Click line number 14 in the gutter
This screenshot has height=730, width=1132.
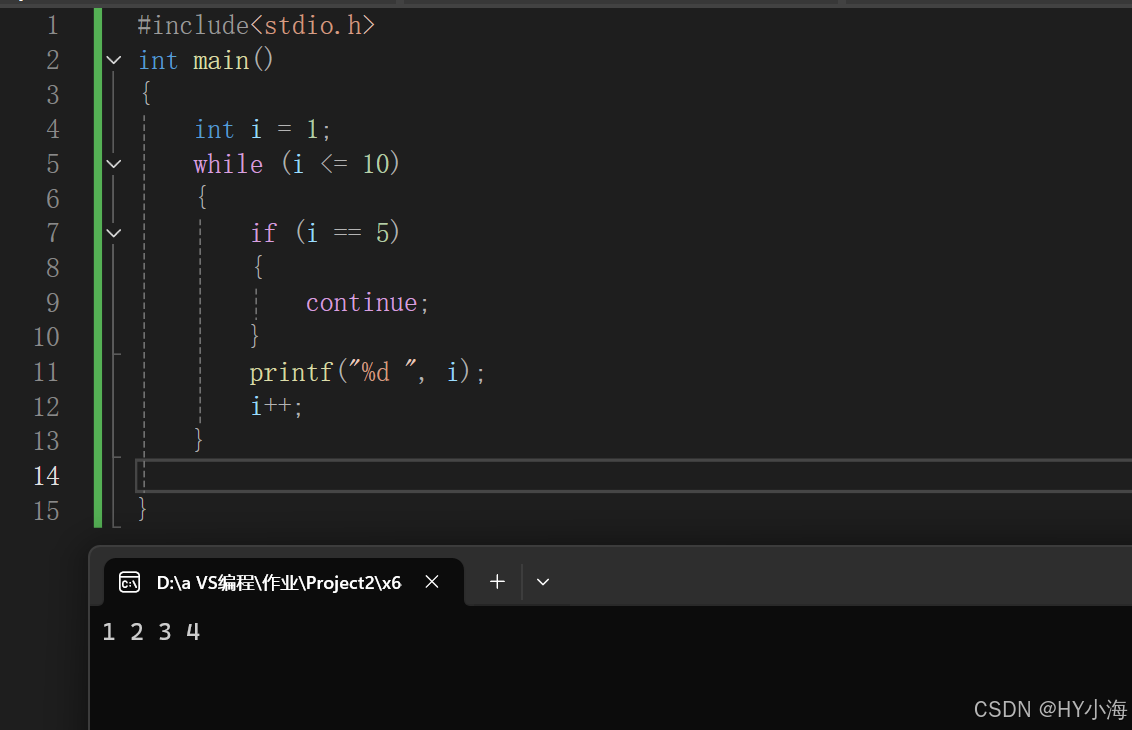coord(46,476)
